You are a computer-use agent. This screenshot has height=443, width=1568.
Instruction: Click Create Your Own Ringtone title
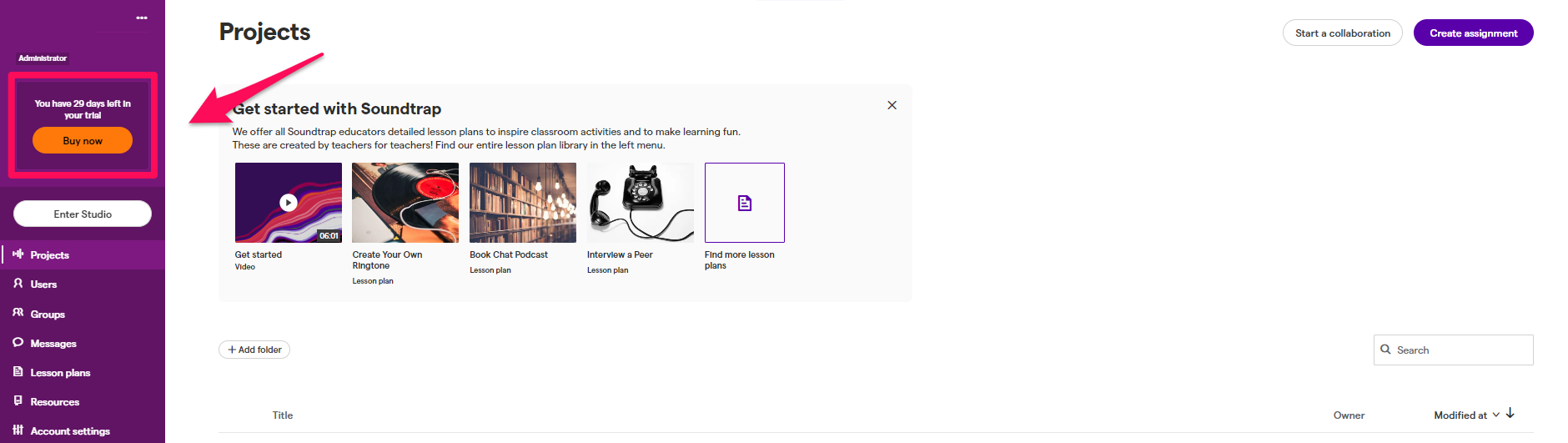tap(387, 260)
